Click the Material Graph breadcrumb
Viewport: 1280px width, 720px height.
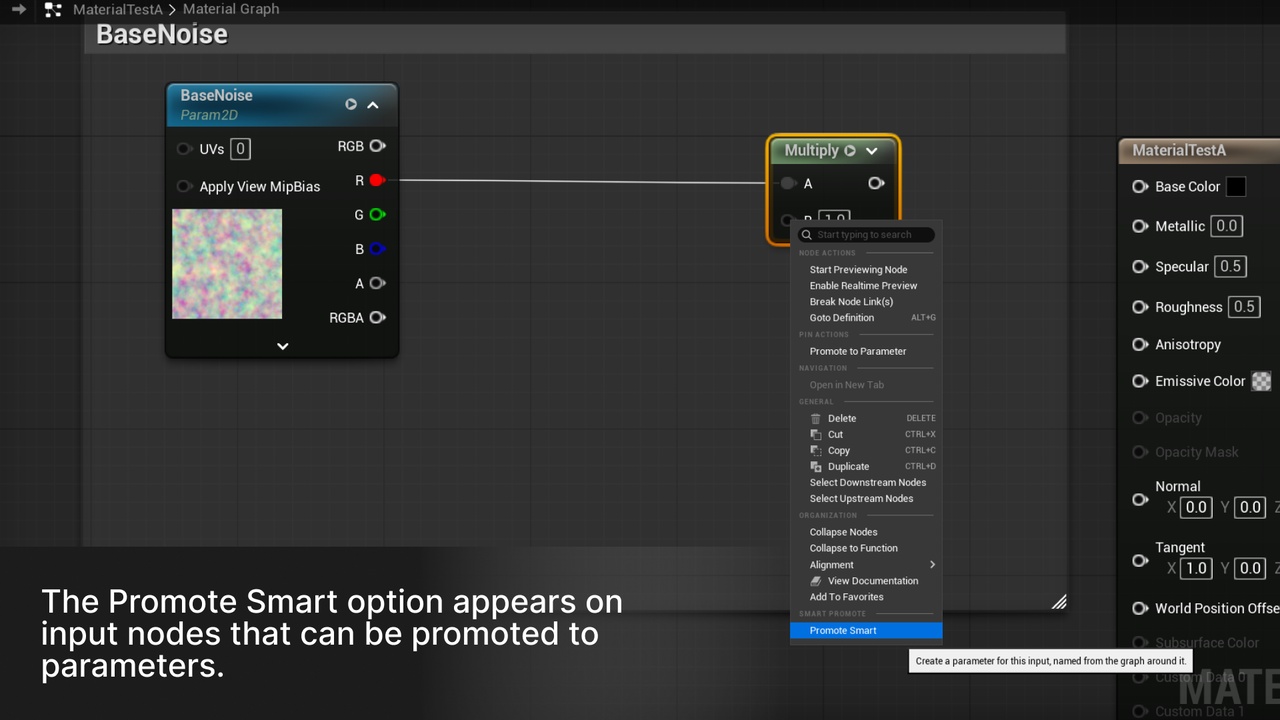pyautogui.click(x=231, y=9)
